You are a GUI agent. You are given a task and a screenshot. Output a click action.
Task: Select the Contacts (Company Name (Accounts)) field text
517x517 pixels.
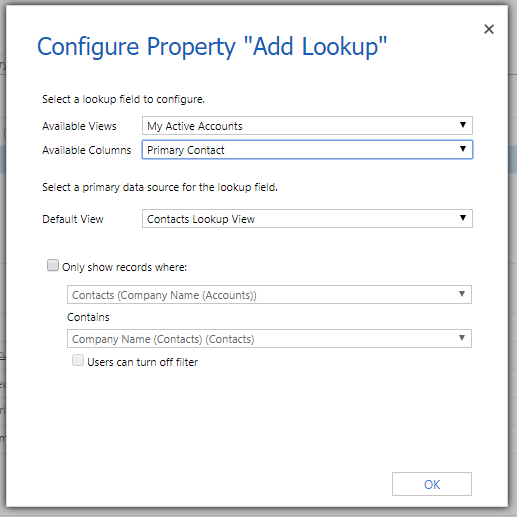point(164,295)
